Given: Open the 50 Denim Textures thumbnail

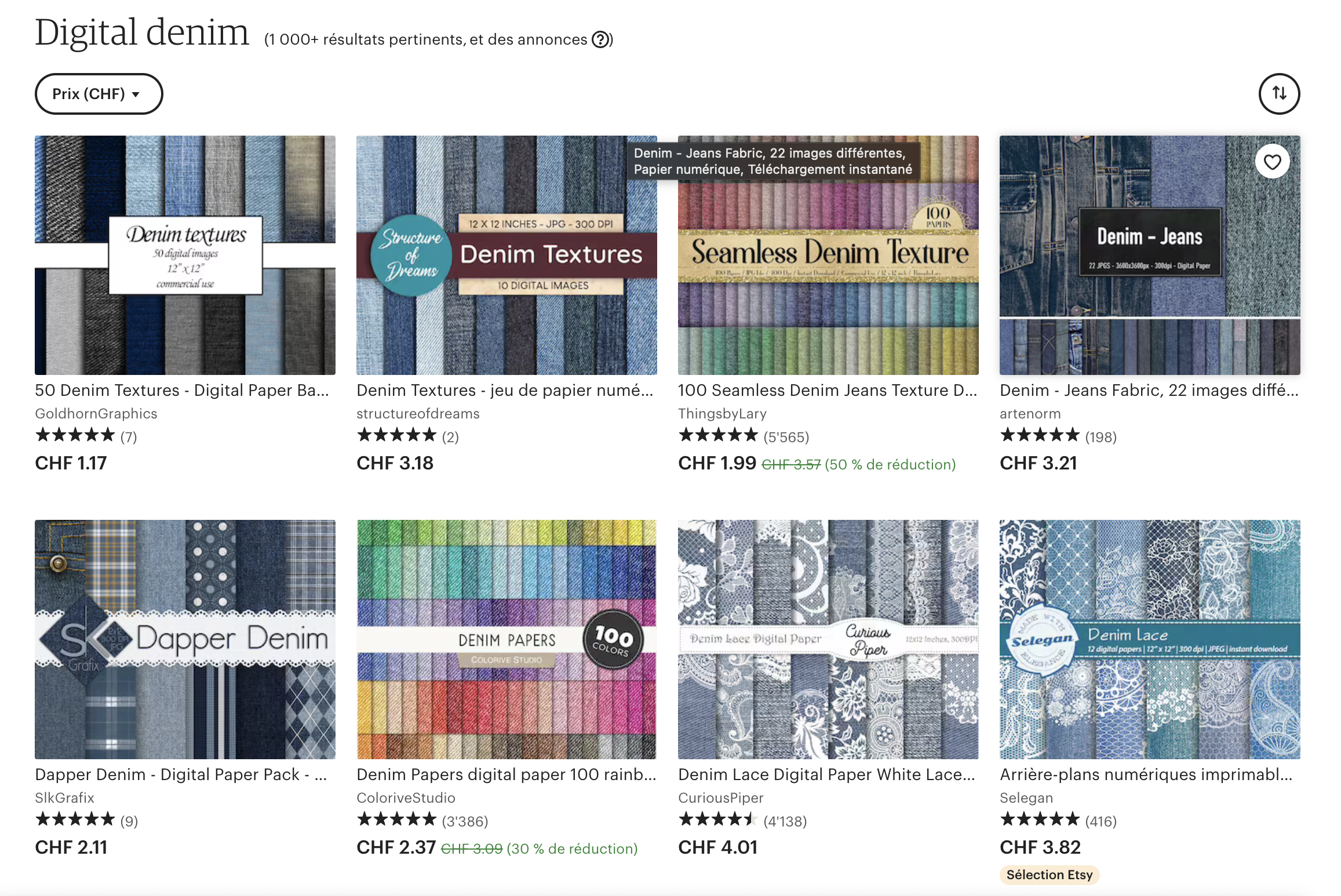Looking at the screenshot, I should 185,255.
